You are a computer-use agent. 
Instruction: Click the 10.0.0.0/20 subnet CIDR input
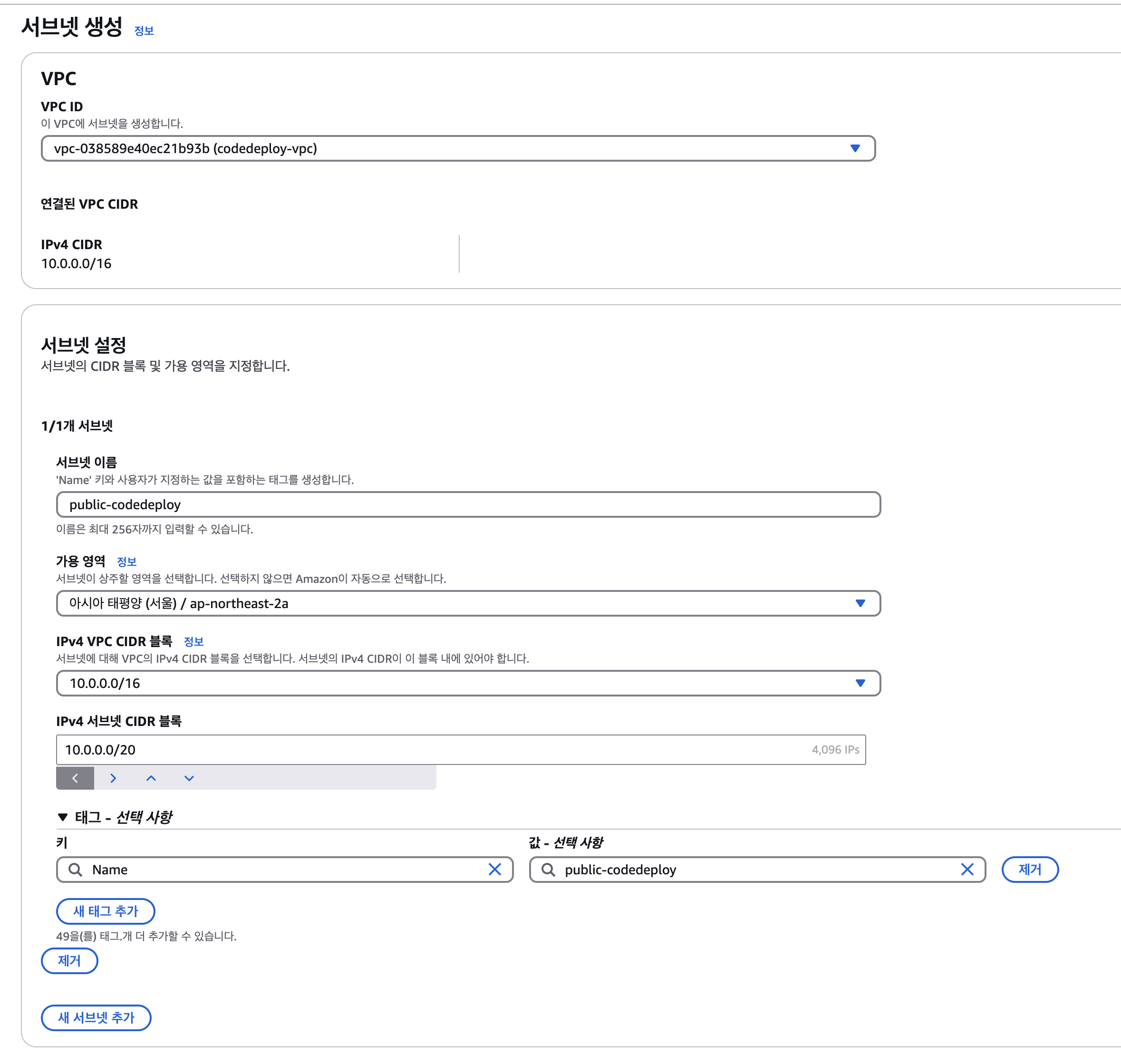[x=397, y=749]
